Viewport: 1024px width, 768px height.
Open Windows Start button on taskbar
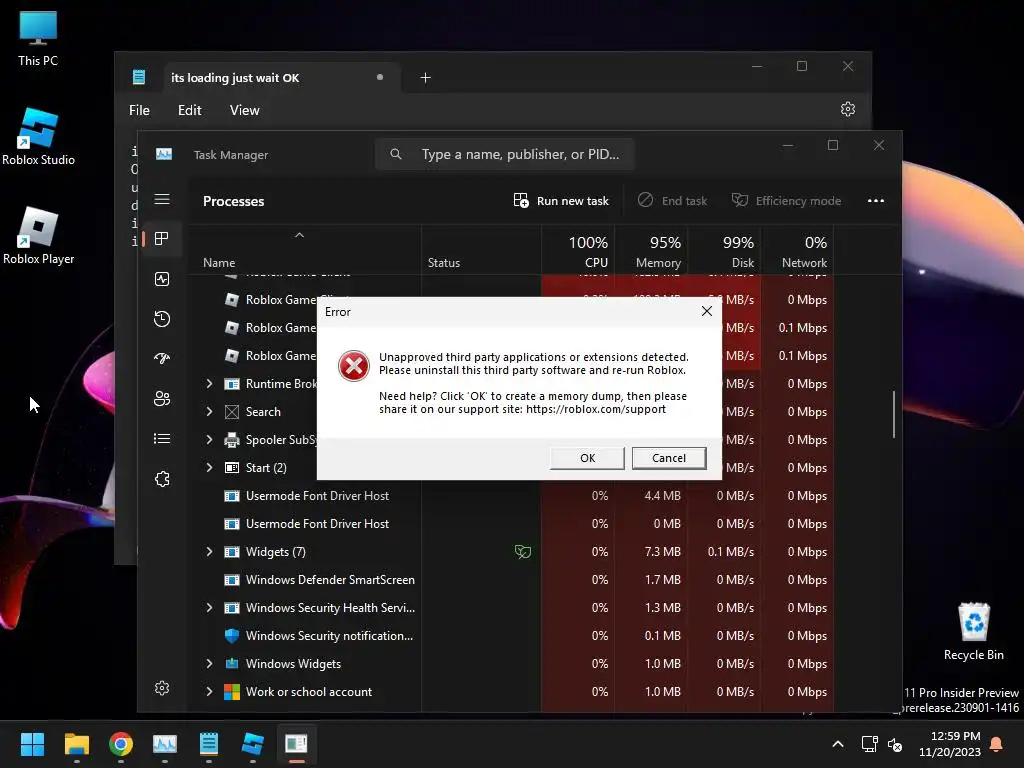click(32, 744)
